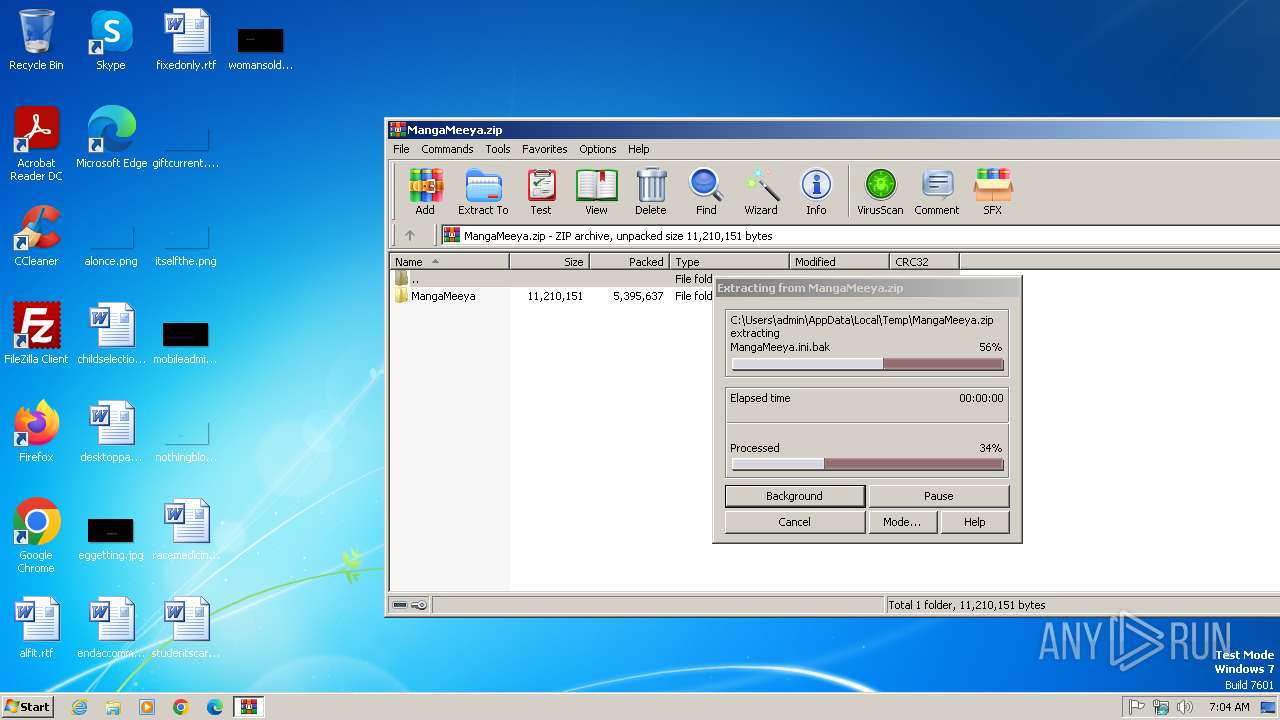Click the archive path address field
Viewport: 1280px width, 720px height.
pyautogui.click(x=860, y=236)
